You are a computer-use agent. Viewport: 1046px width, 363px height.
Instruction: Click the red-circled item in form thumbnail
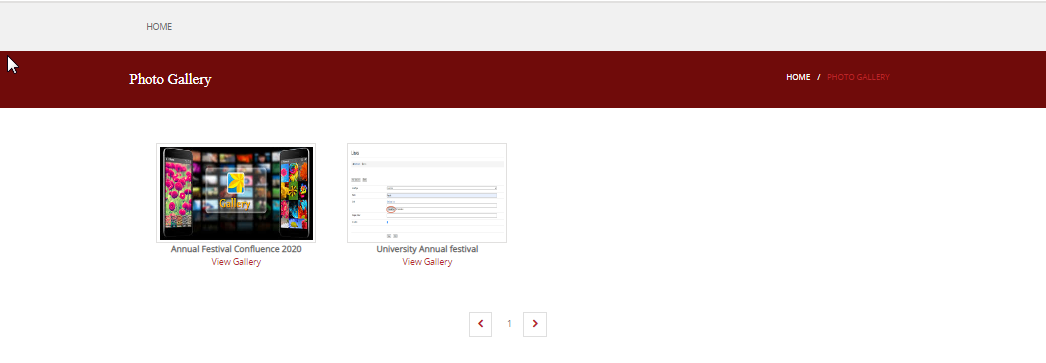[x=391, y=210]
